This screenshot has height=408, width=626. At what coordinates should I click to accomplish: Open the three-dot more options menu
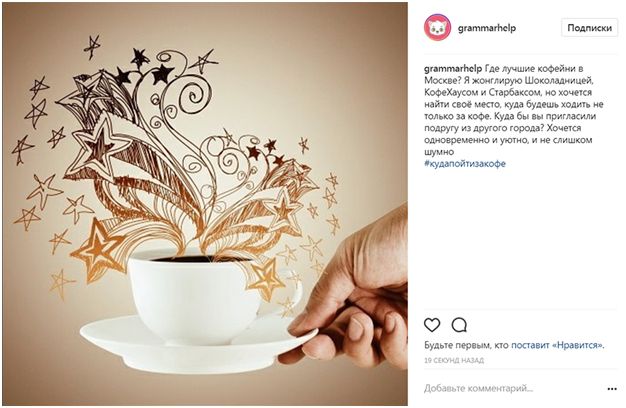(612, 389)
